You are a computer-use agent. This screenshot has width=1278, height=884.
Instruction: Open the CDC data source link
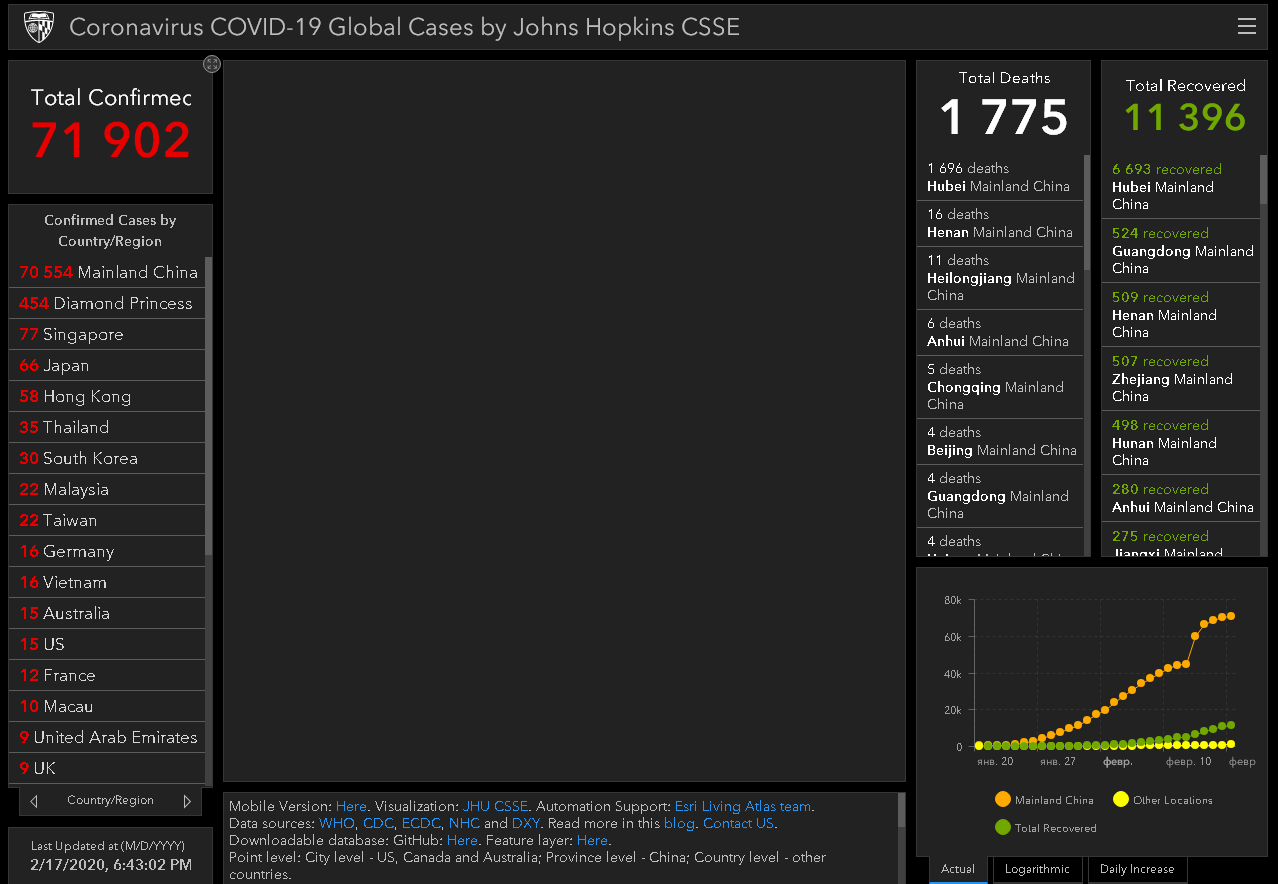(378, 824)
